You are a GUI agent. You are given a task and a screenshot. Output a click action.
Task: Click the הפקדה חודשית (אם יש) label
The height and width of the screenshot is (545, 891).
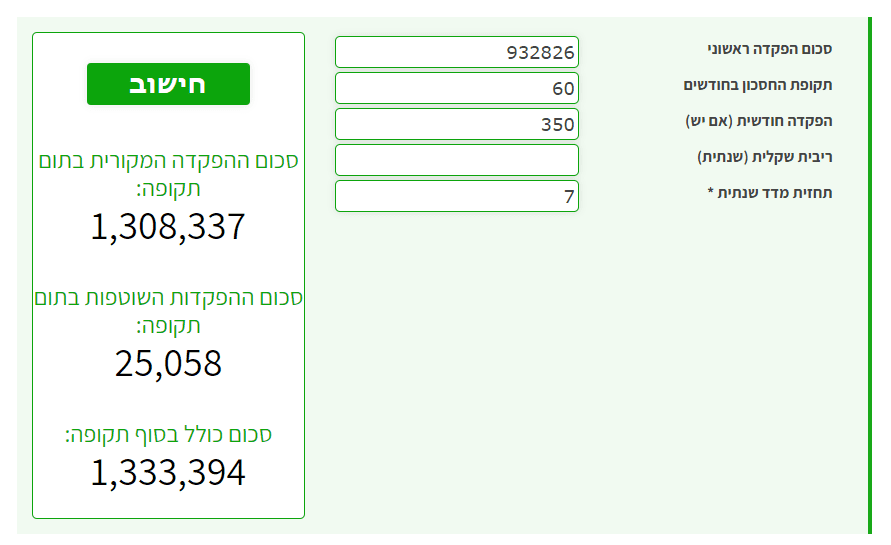pos(758,121)
